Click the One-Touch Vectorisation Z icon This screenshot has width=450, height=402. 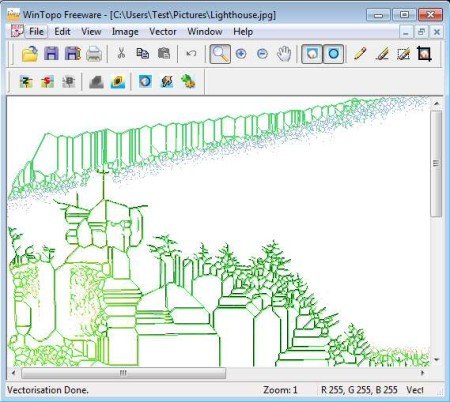26,82
